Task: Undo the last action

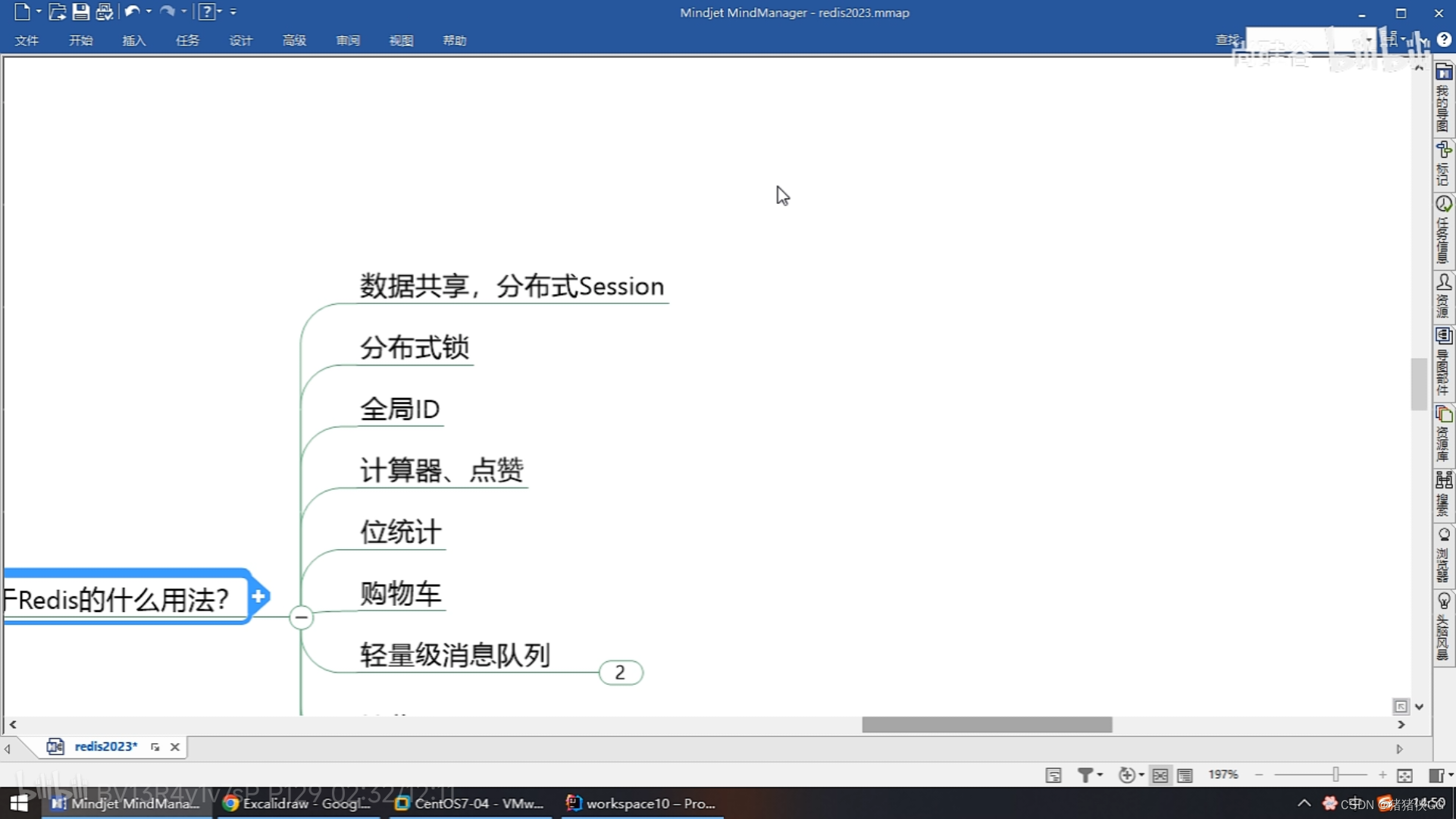Action: point(132,11)
